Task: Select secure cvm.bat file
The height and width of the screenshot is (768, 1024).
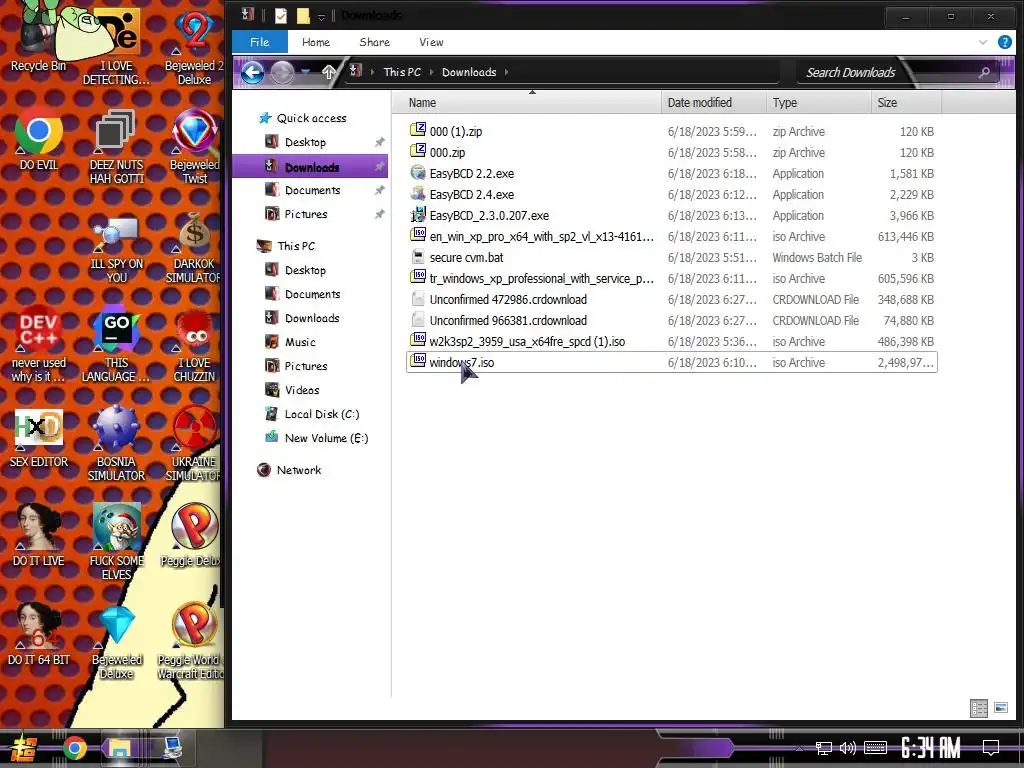Action: tap(671, 257)
